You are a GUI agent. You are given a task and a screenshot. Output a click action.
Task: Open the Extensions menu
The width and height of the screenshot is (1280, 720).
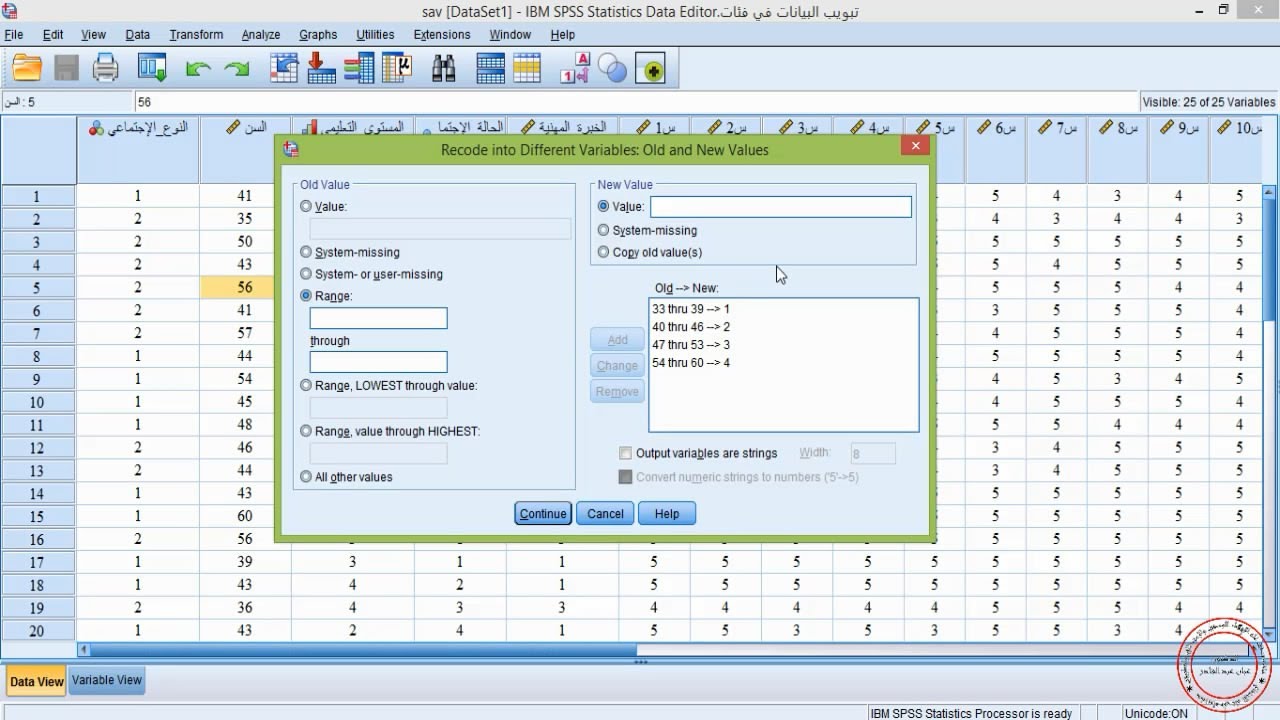tap(442, 34)
